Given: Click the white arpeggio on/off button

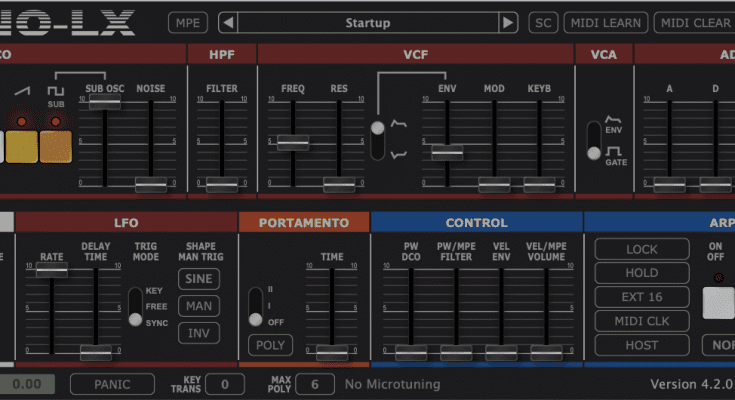Looking at the screenshot, I should [x=718, y=302].
